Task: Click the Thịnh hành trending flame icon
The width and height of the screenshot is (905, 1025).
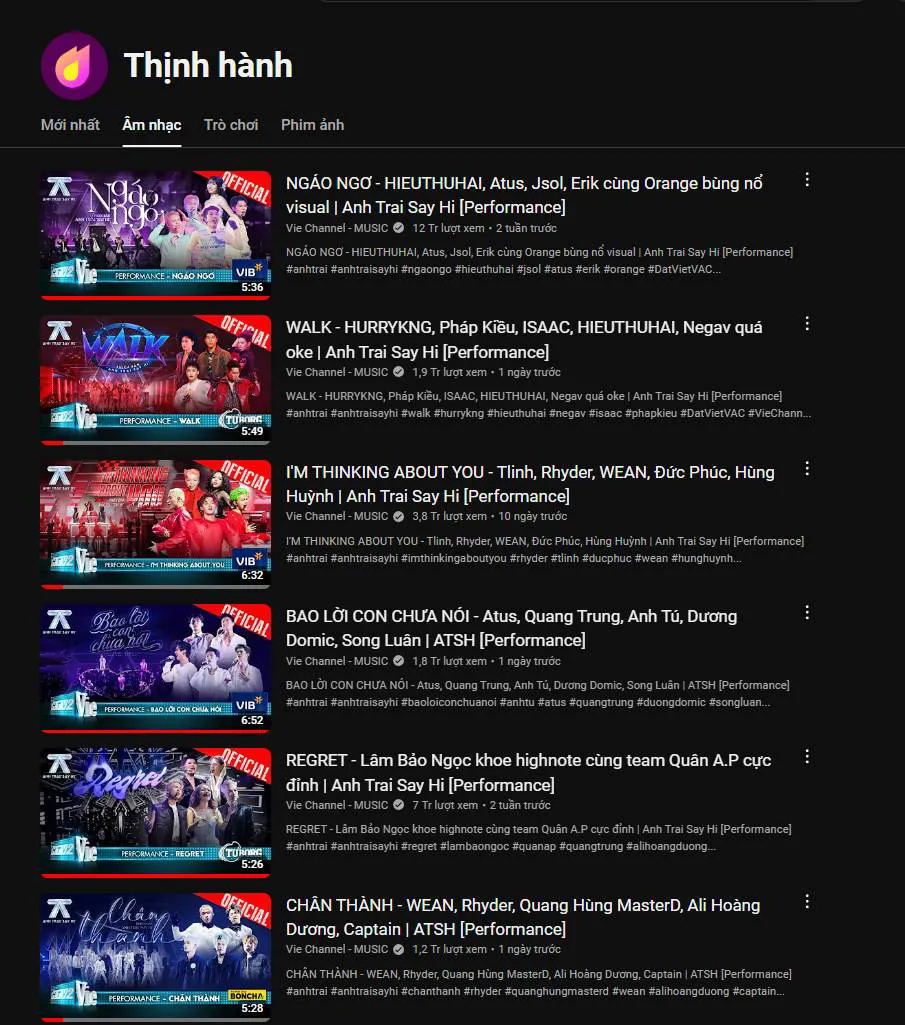Action: 74,65
